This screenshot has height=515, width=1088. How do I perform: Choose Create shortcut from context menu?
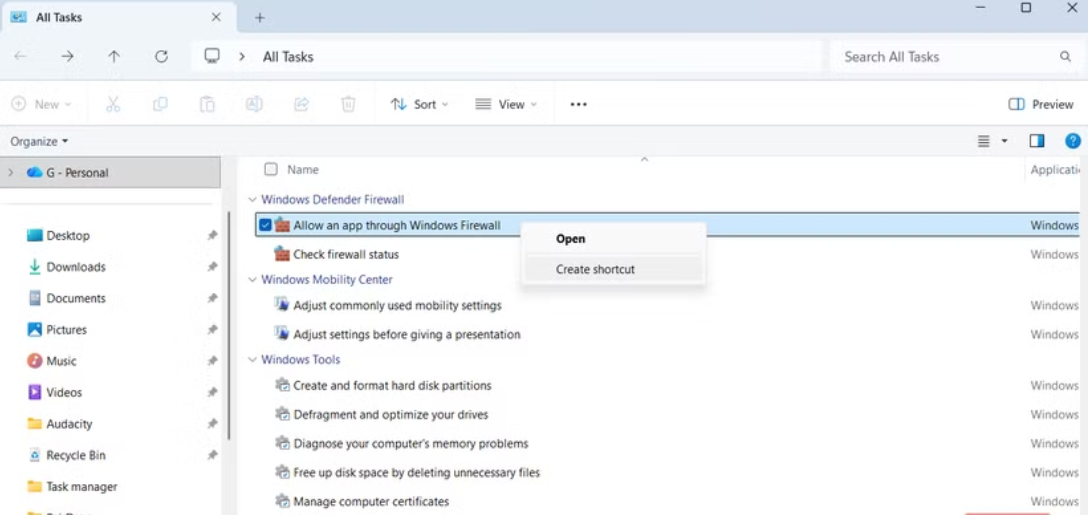[x=595, y=269]
